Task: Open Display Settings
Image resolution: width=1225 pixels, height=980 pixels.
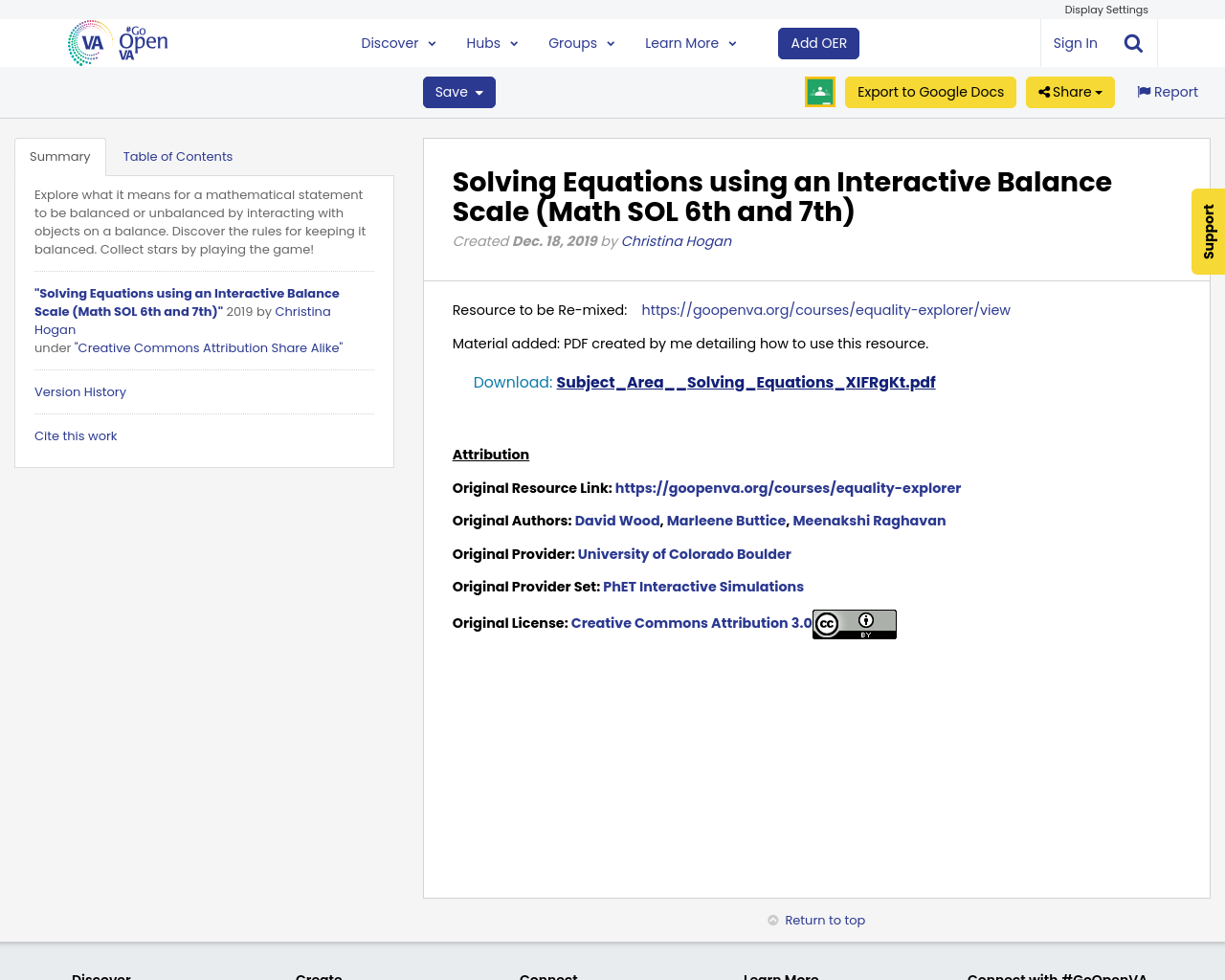Action: 1105,9
